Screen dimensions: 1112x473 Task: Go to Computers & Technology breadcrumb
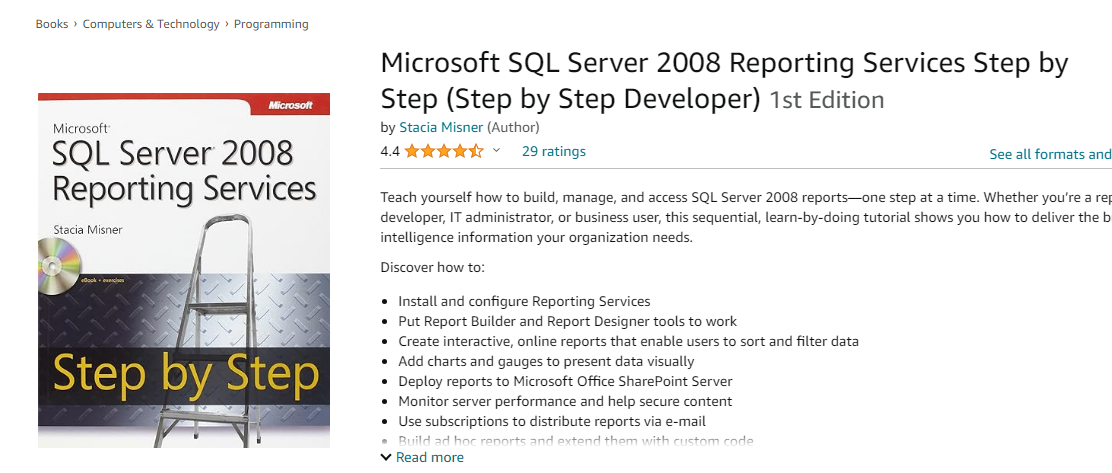[x=151, y=24]
